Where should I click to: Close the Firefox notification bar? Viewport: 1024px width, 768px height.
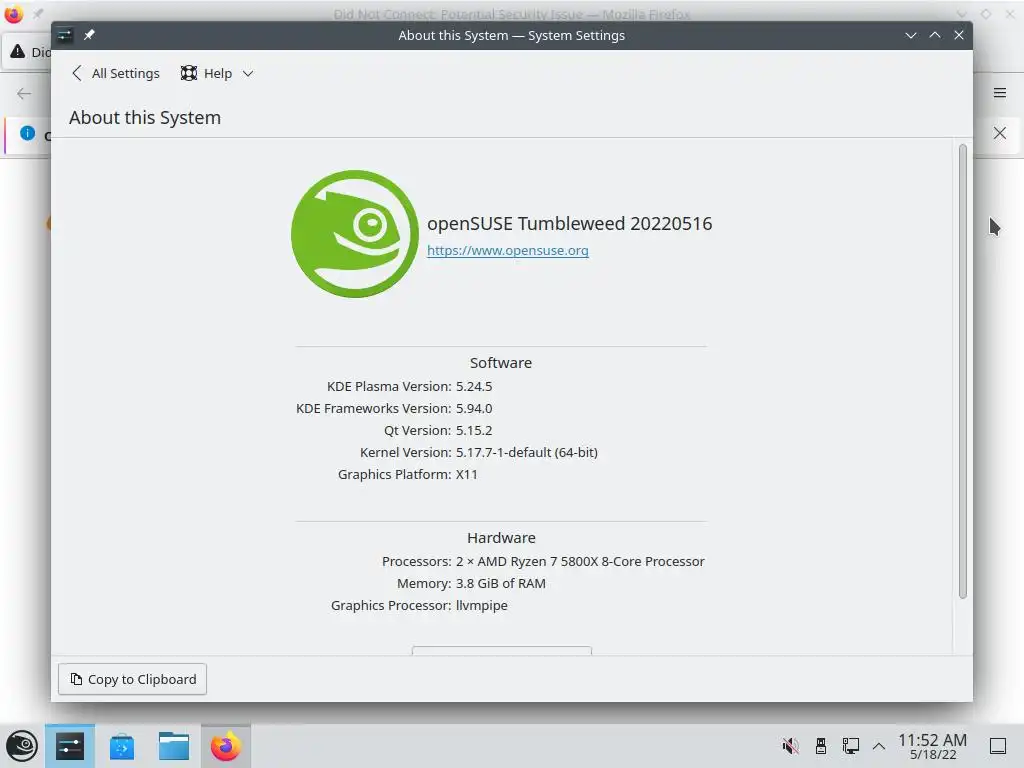[1000, 133]
